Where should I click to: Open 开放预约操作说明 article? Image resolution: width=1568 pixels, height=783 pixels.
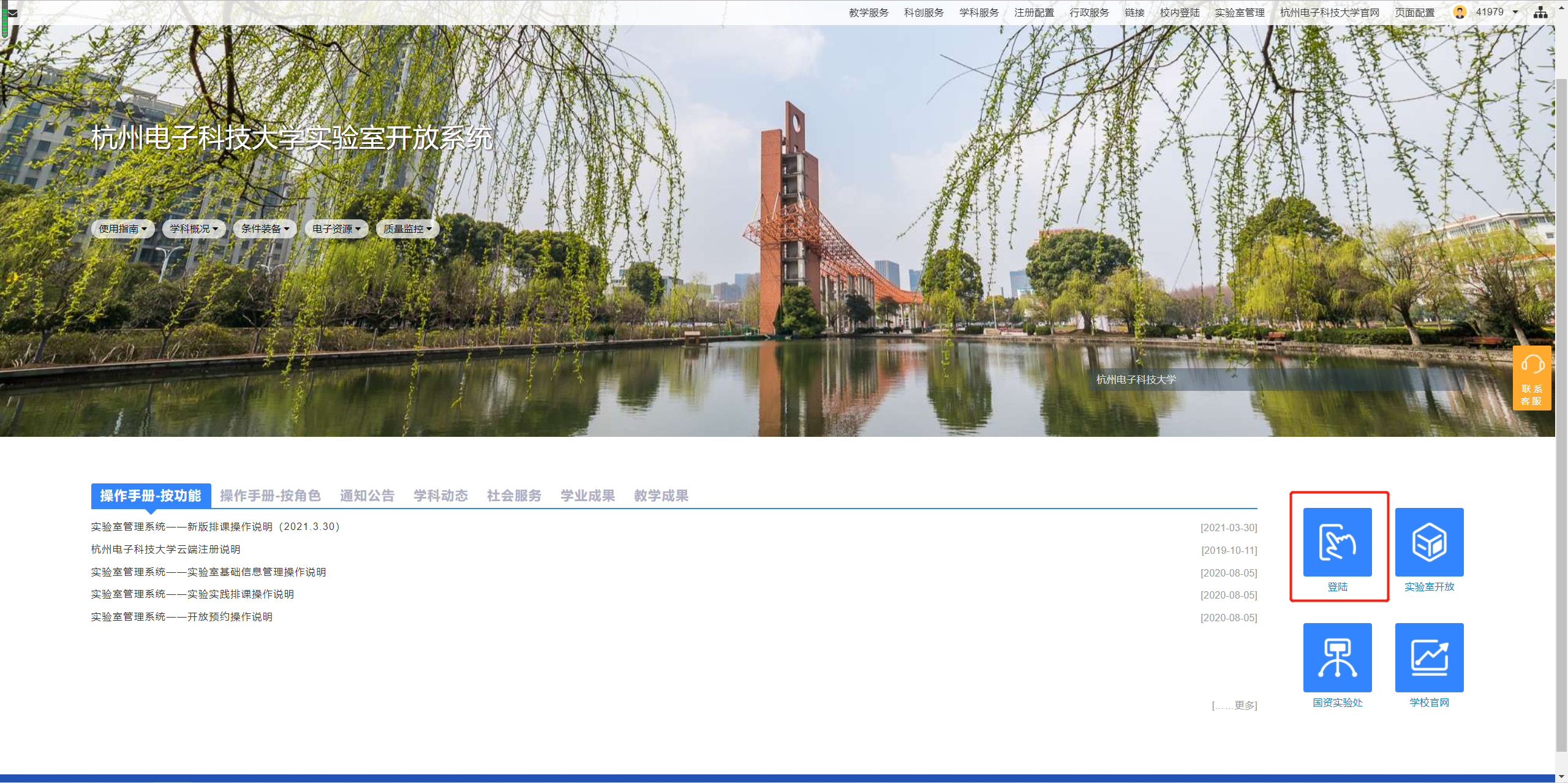(x=182, y=617)
